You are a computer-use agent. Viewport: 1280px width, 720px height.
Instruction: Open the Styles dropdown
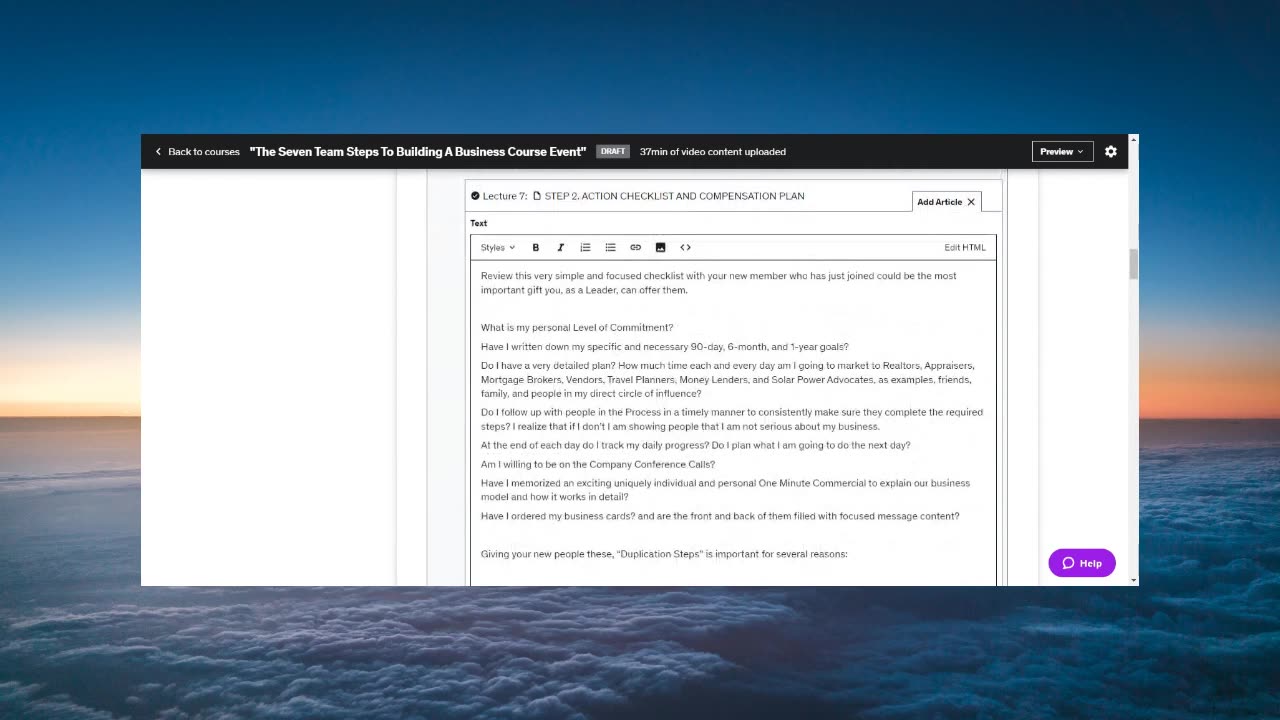pyautogui.click(x=498, y=248)
